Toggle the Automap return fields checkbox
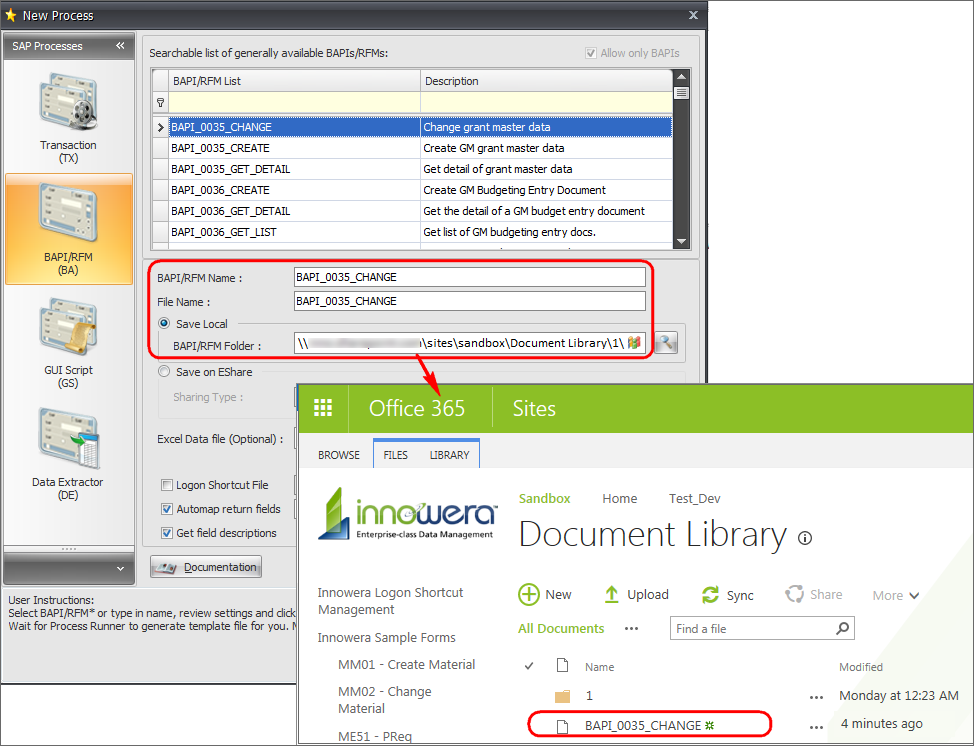The height and width of the screenshot is (746, 974). pyautogui.click(x=167, y=509)
